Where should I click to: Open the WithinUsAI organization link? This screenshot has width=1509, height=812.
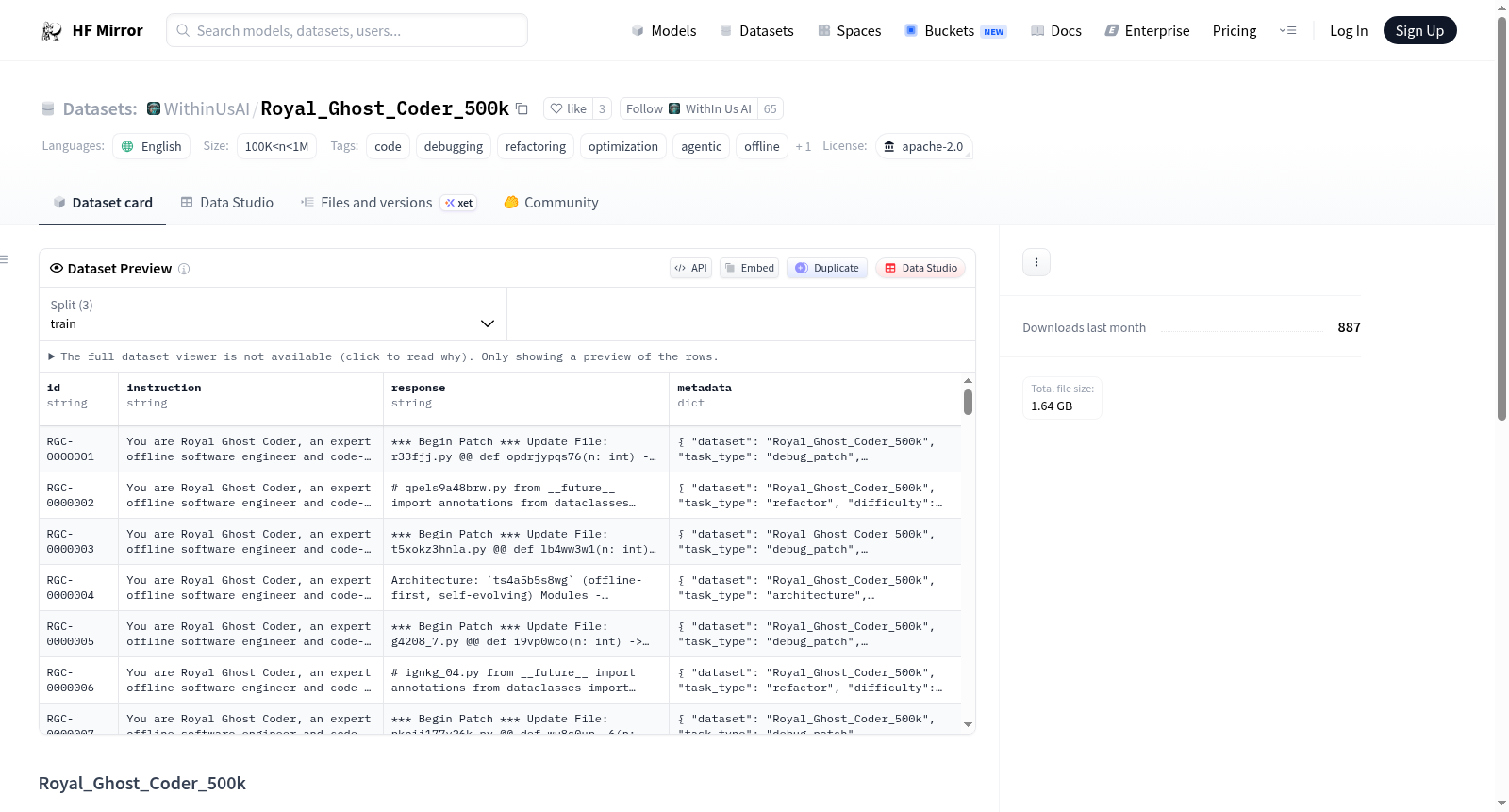coord(207,108)
